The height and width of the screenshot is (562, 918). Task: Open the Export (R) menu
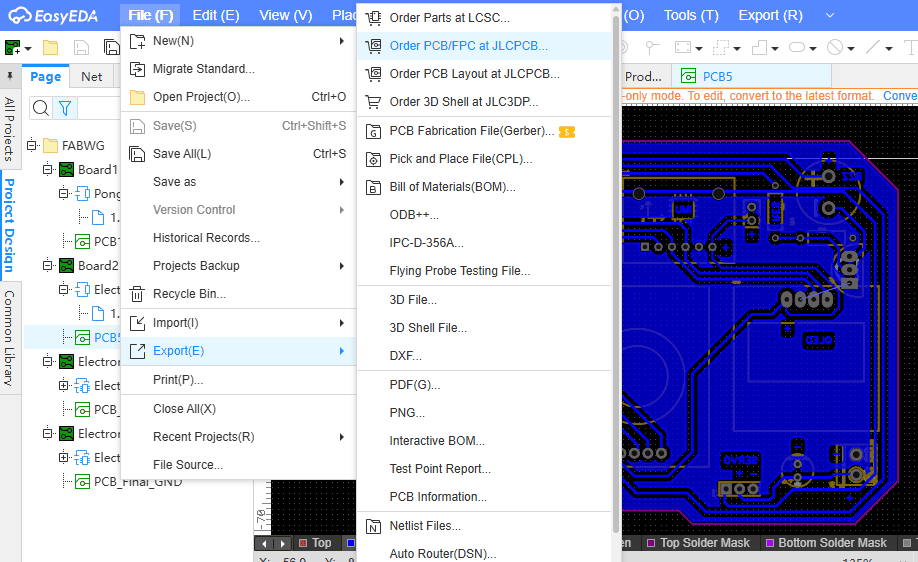coord(770,15)
